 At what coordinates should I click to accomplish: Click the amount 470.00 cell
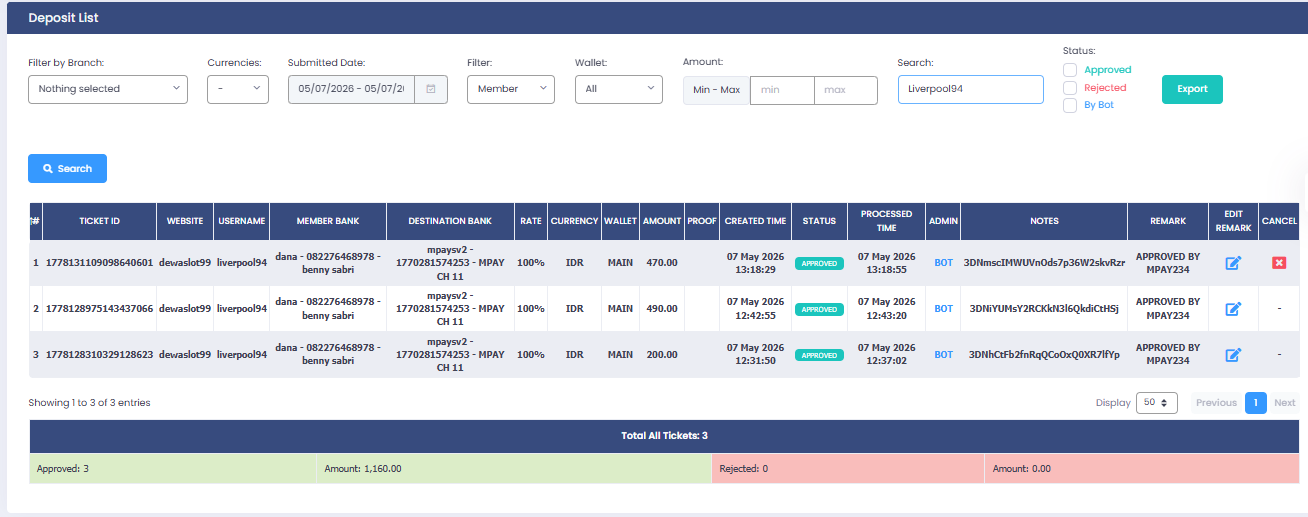pyautogui.click(x=662, y=263)
